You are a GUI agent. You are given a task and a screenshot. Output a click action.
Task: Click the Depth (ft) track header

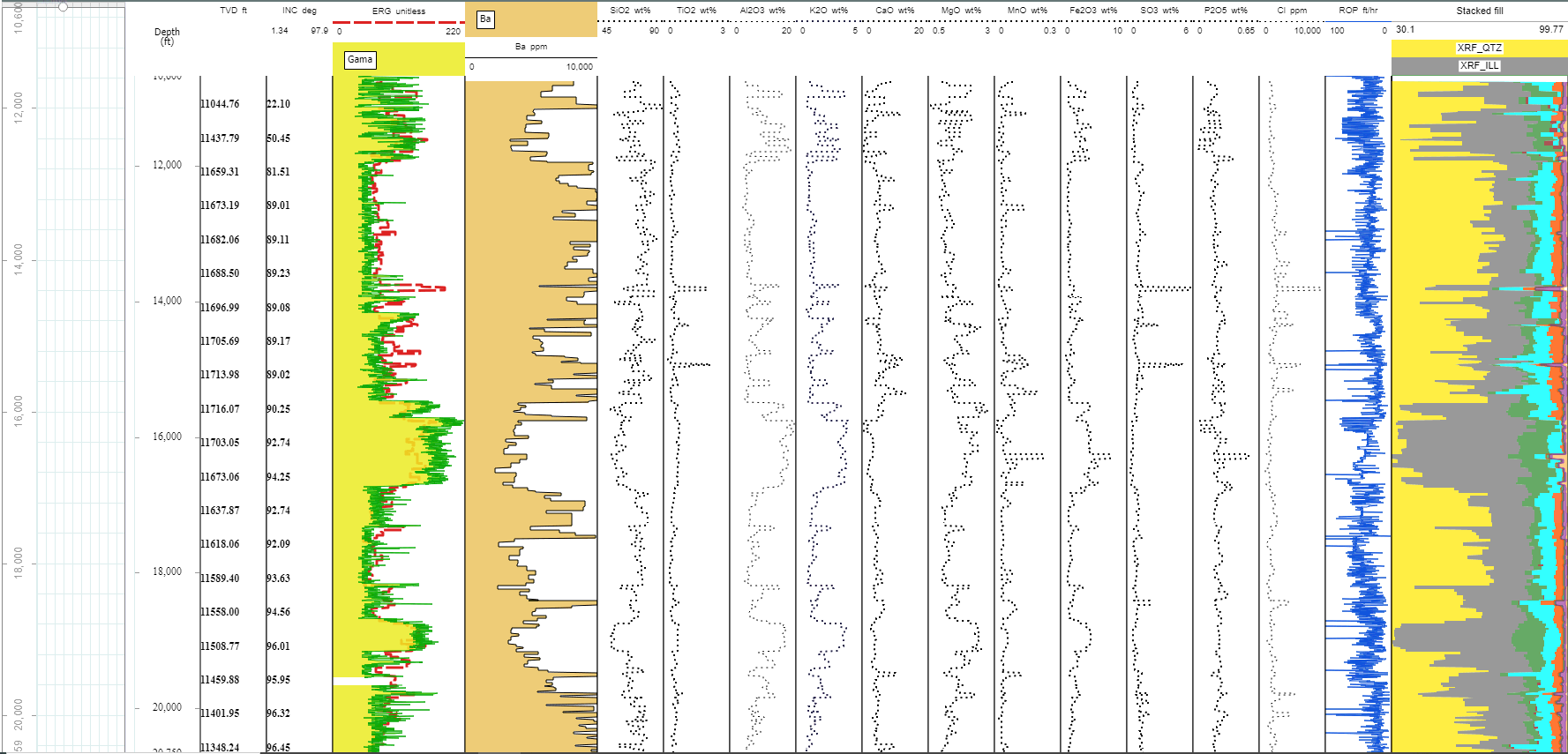coord(167,36)
